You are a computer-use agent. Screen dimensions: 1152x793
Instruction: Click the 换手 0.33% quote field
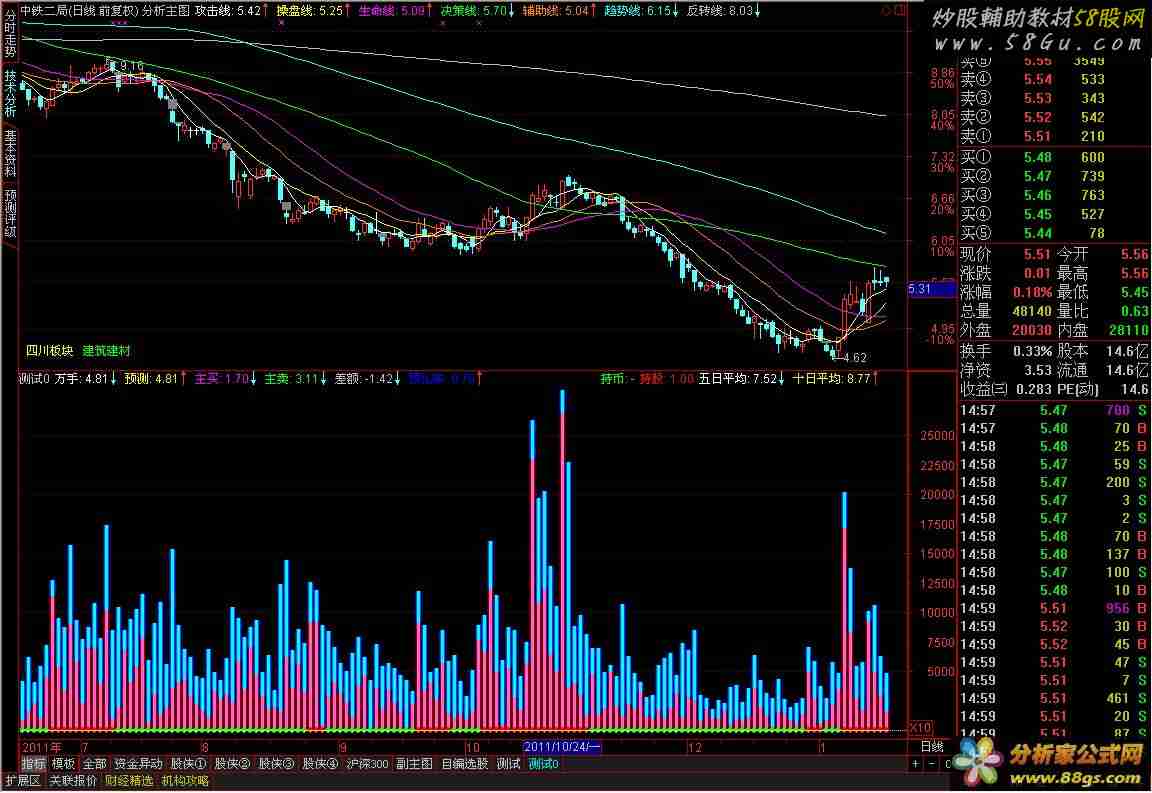coord(1006,351)
